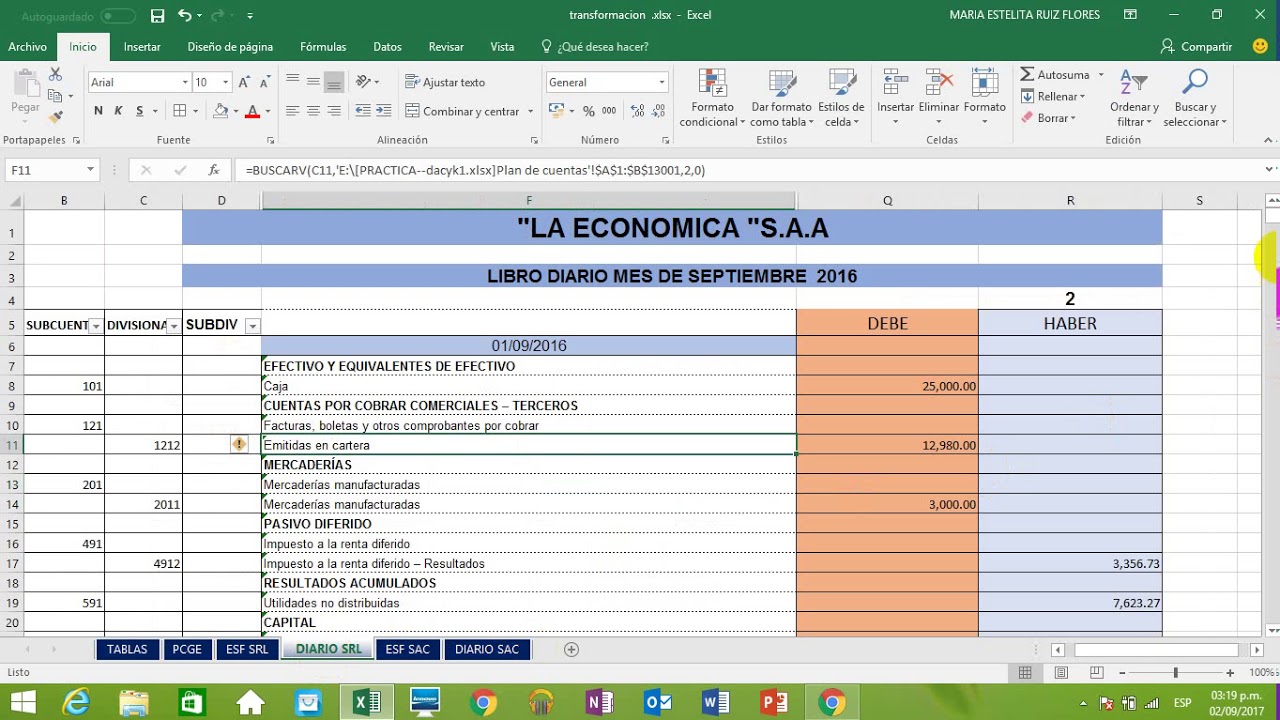Click the Ordenar y filtrar icon
The width and height of the screenshot is (1280, 720).
click(1134, 98)
